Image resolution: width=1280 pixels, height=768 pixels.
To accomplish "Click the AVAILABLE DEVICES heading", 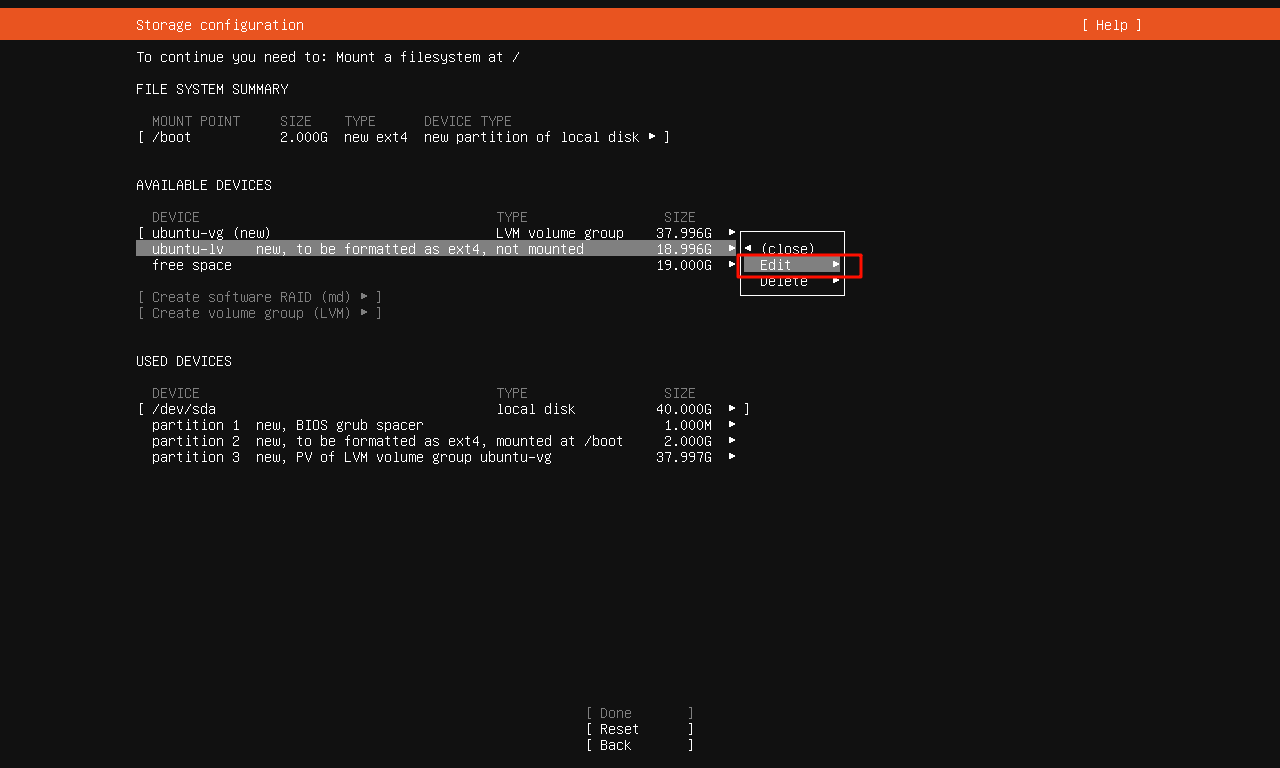I will click(x=204, y=185).
